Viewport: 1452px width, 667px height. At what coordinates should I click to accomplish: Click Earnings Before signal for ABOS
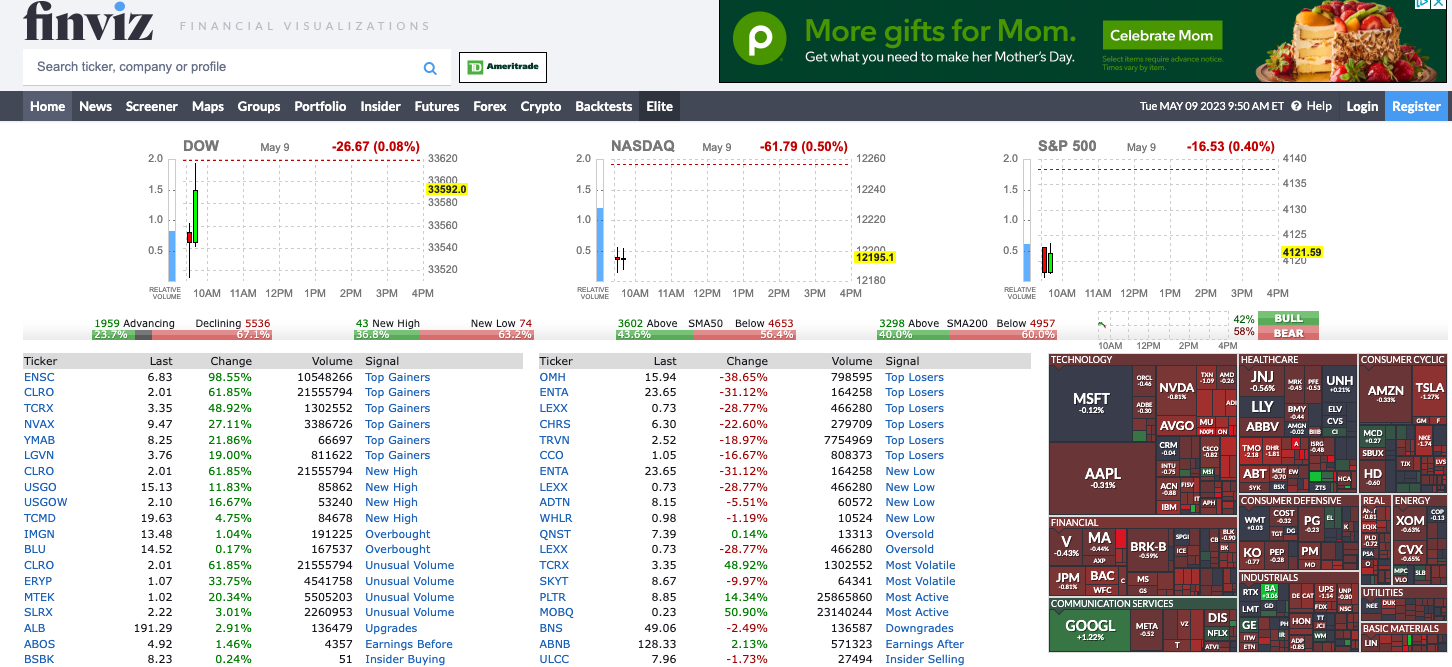409,644
